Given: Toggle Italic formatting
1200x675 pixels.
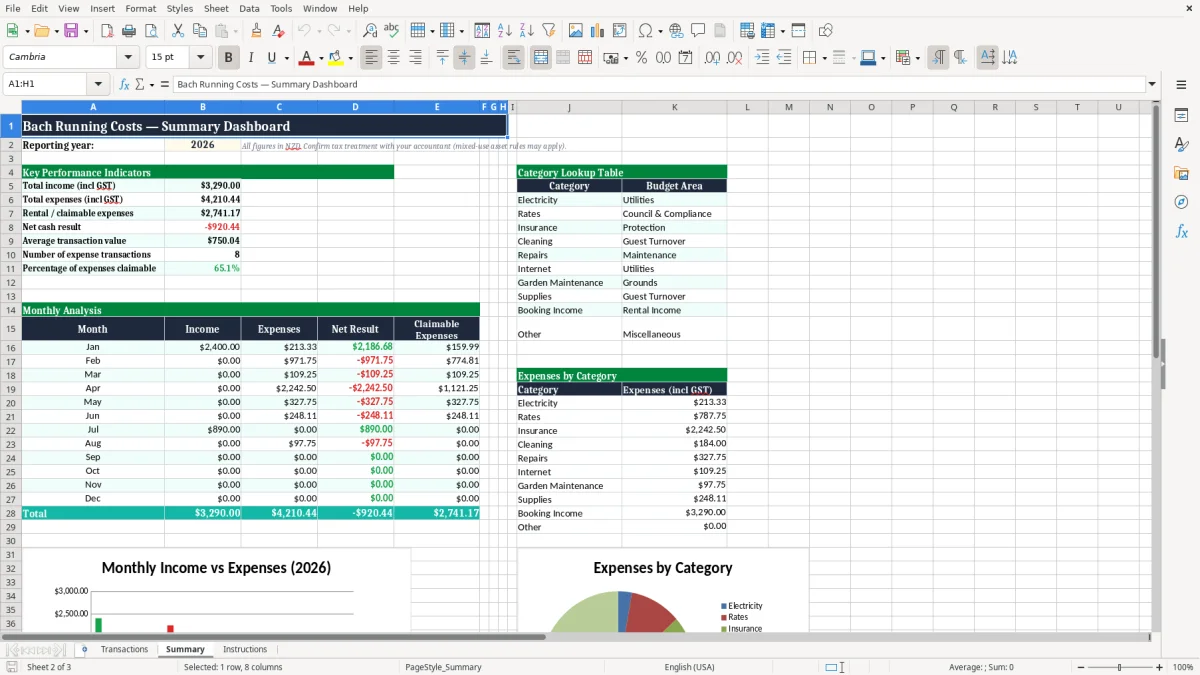Looking at the screenshot, I should (x=251, y=58).
